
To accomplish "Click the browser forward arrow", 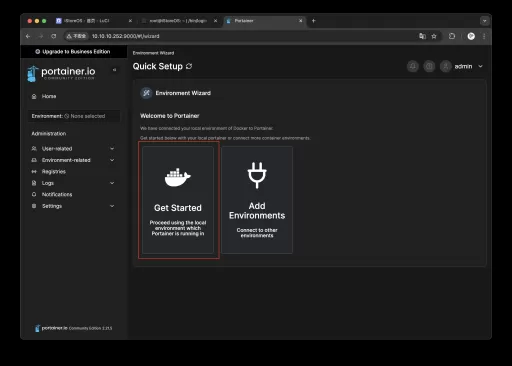I will click(41, 36).
